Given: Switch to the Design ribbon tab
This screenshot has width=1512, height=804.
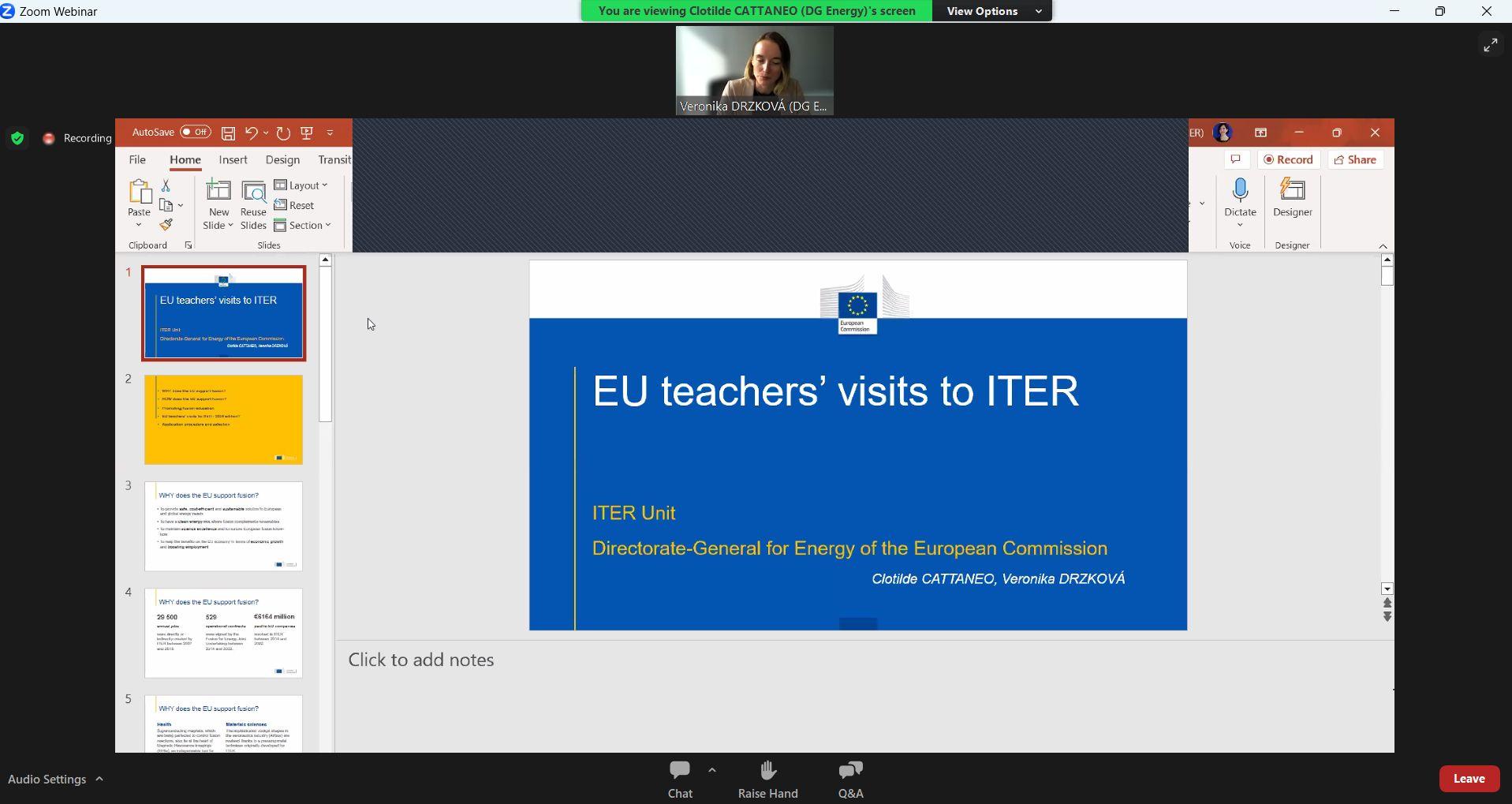Looking at the screenshot, I should (282, 160).
